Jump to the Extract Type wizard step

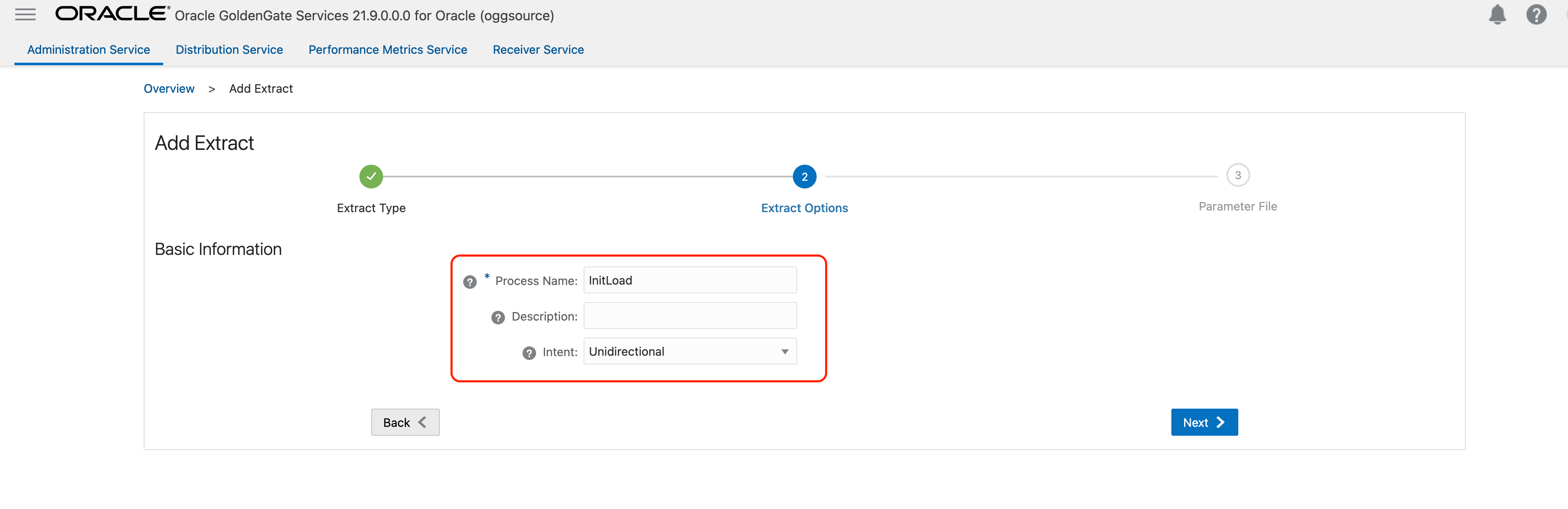click(x=371, y=207)
